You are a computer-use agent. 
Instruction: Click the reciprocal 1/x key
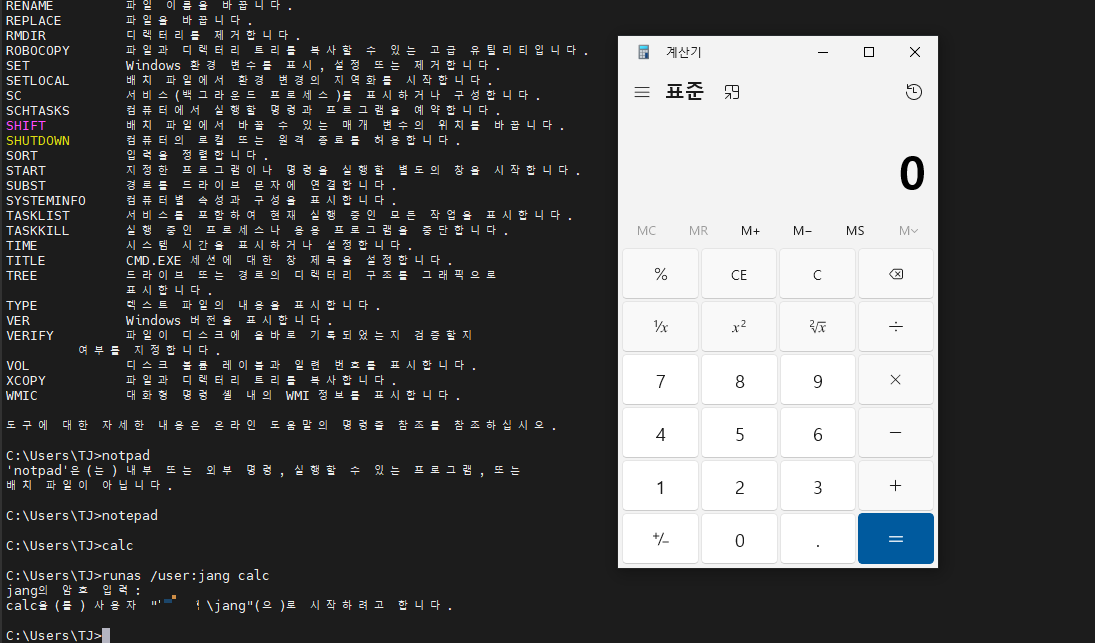tap(661, 327)
